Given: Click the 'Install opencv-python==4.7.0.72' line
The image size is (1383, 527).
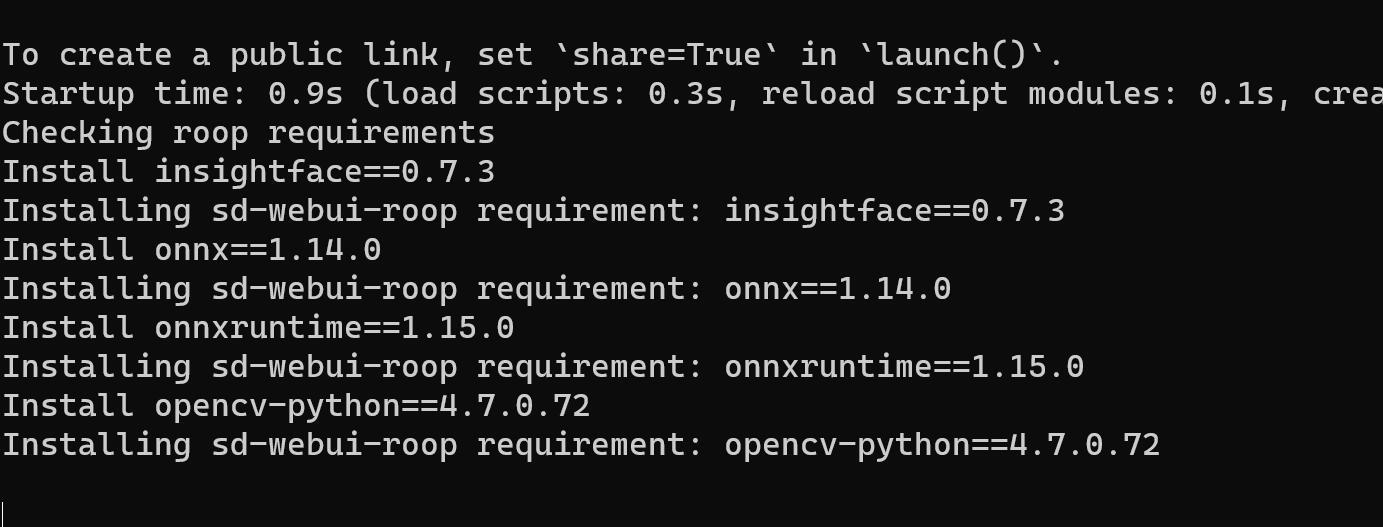Looking at the screenshot, I should (x=296, y=406).
